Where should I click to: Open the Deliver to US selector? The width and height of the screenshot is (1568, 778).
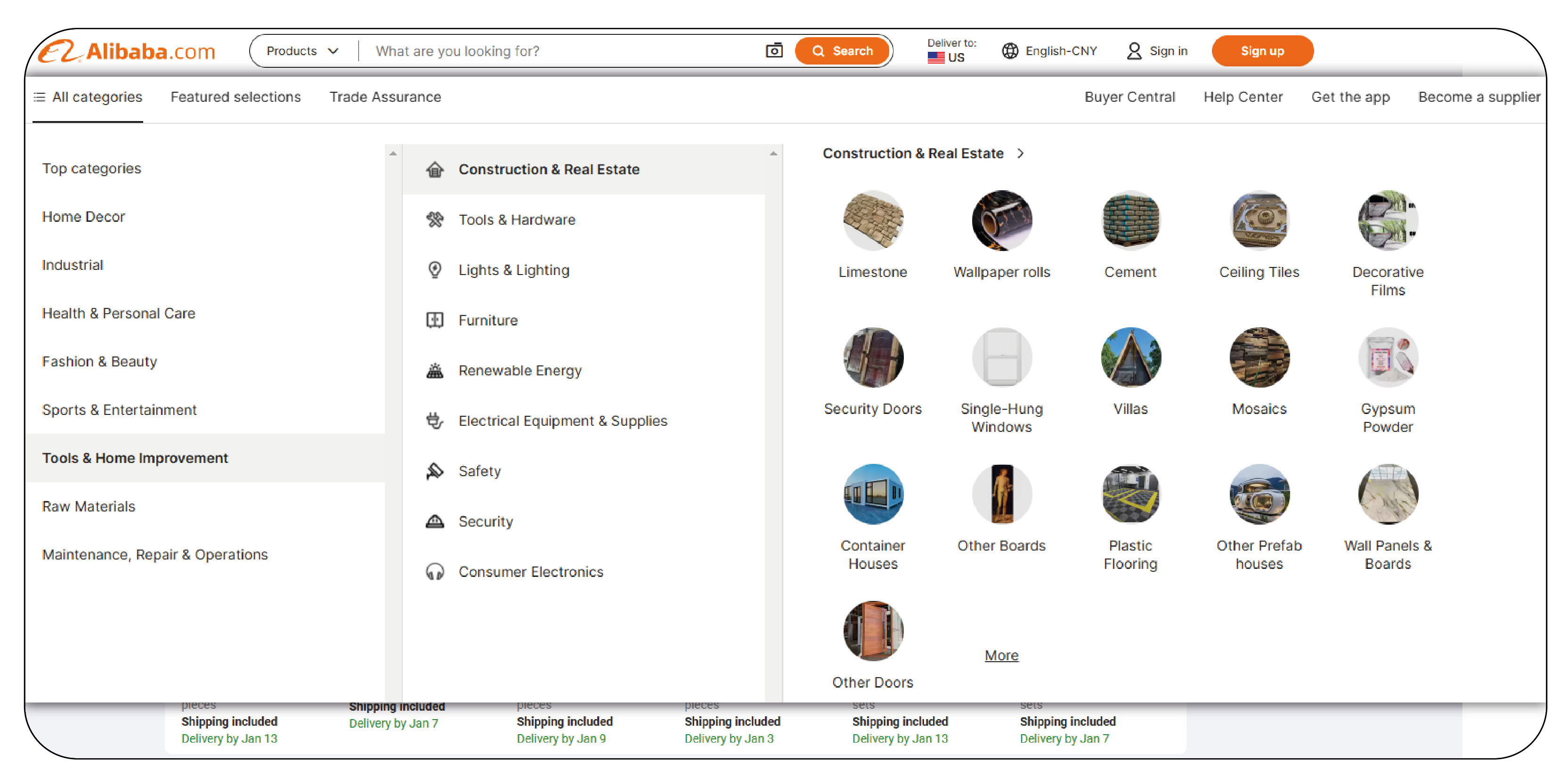coord(951,51)
